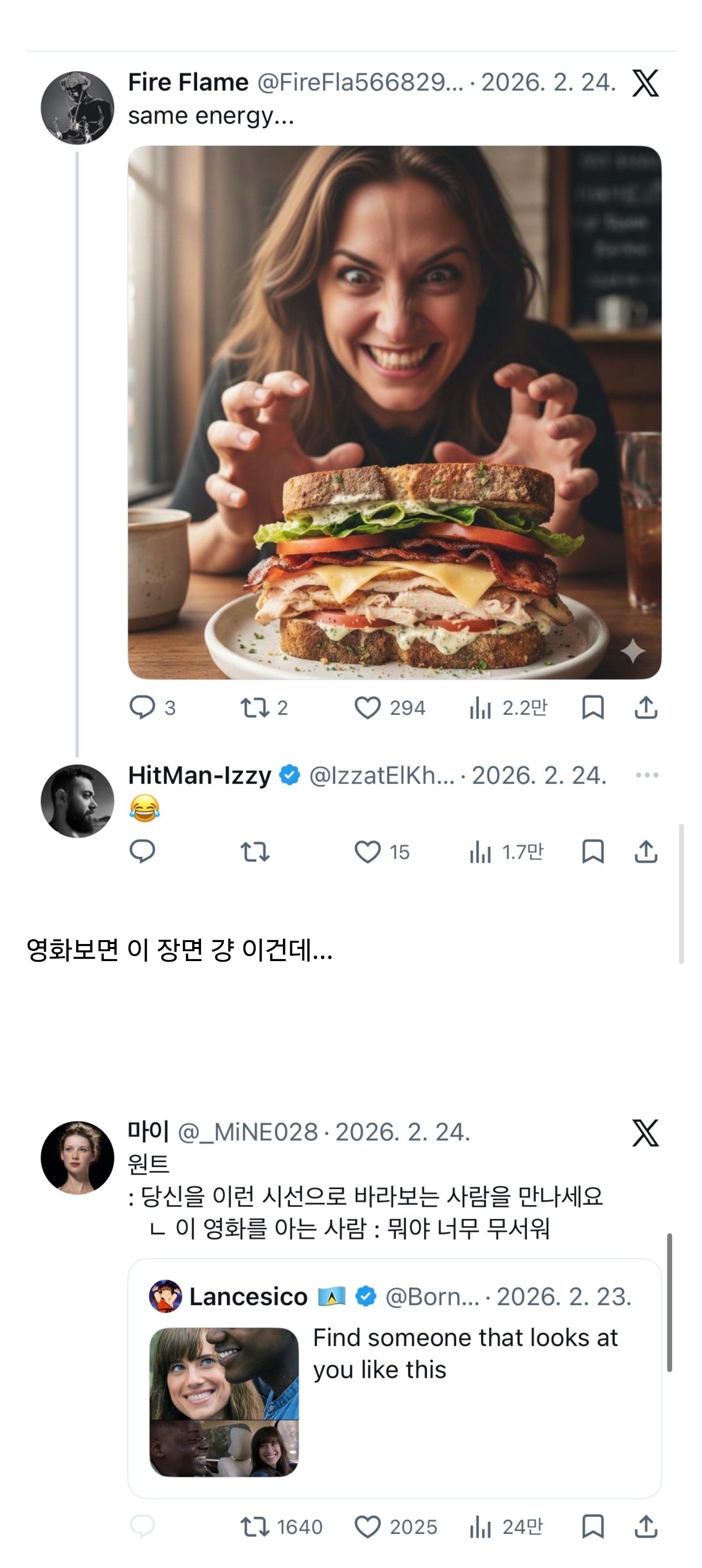This screenshot has height=1568, width=702.
Task: Open HitMan-Izzy's profile picture
Action: (x=78, y=801)
